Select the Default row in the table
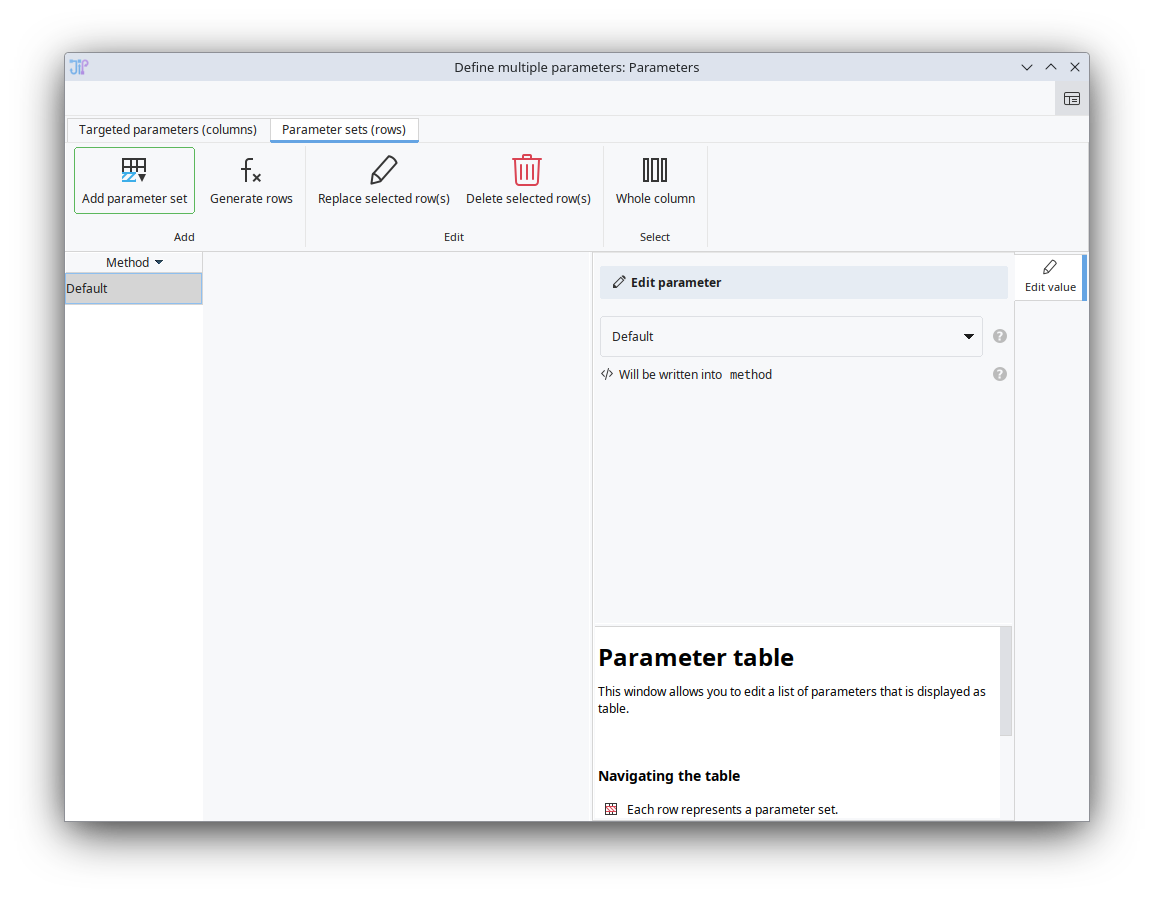The height and width of the screenshot is (898, 1154). coord(133,289)
